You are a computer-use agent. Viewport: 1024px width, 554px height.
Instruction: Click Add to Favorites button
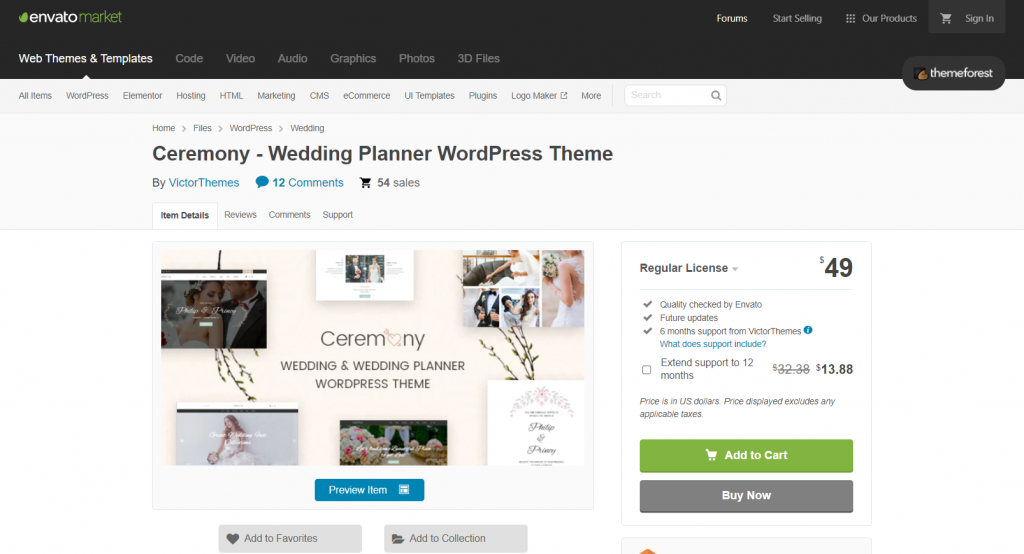(x=290, y=539)
